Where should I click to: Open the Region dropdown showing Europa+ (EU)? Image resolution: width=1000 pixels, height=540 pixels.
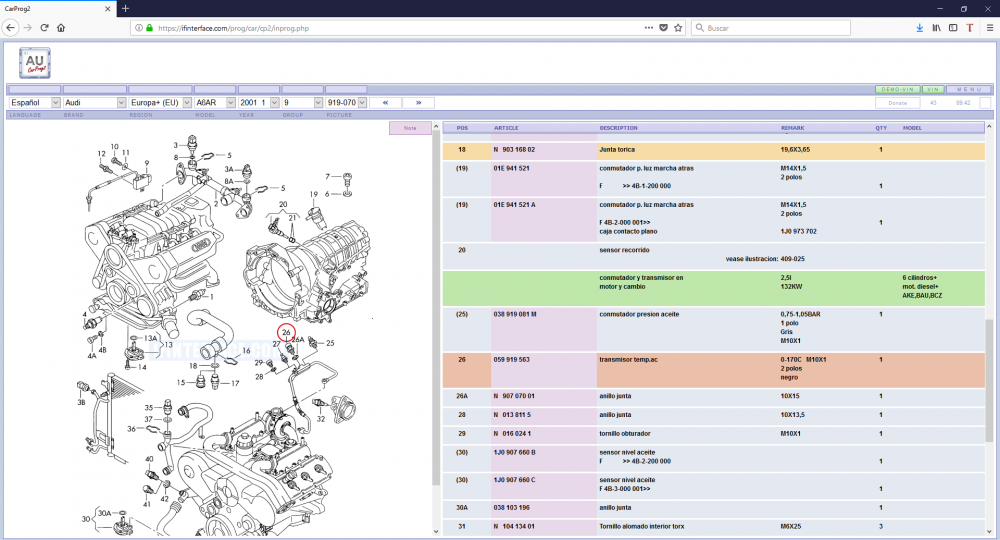[x=160, y=103]
